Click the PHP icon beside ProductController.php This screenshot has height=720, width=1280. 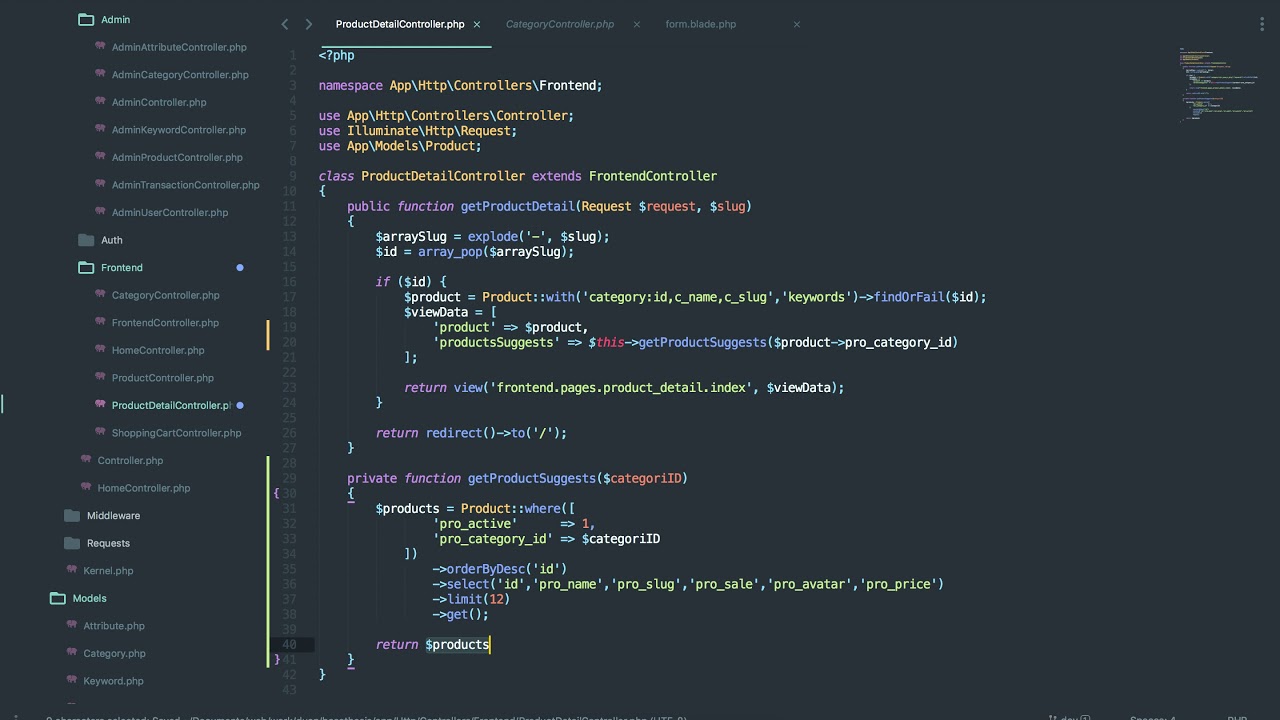point(100,378)
